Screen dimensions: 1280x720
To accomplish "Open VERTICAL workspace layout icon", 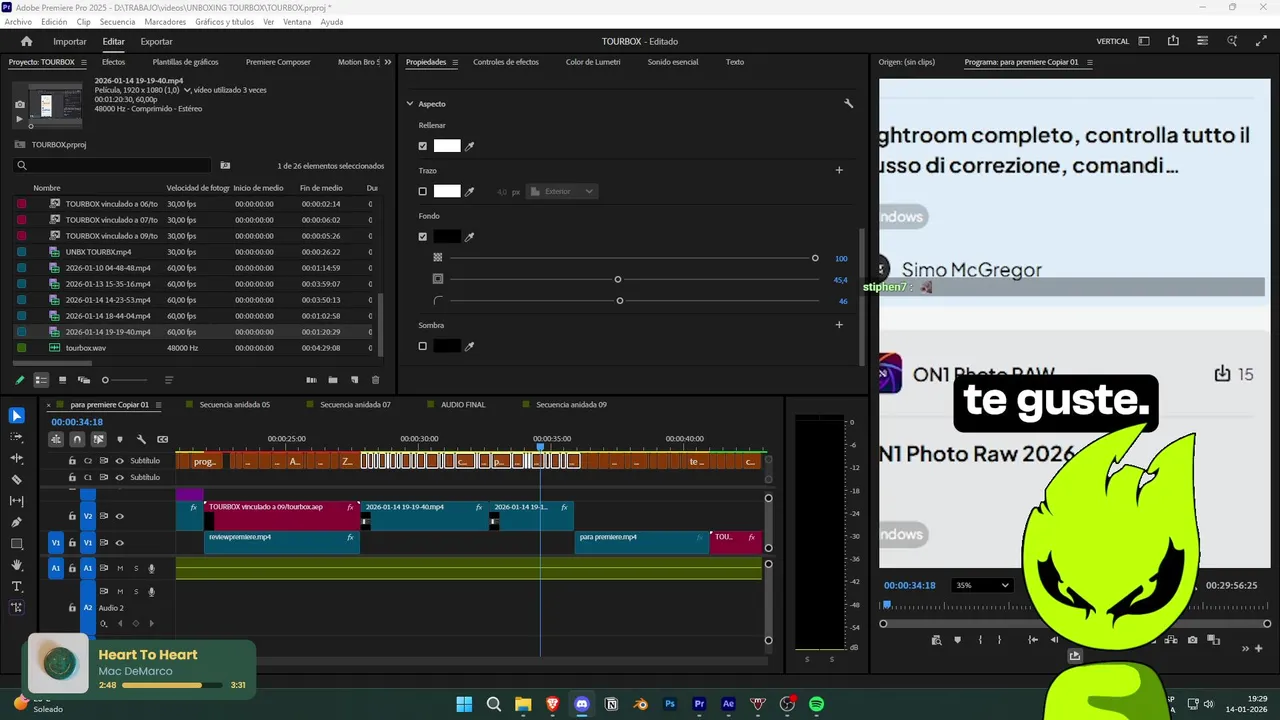I will point(1144,41).
